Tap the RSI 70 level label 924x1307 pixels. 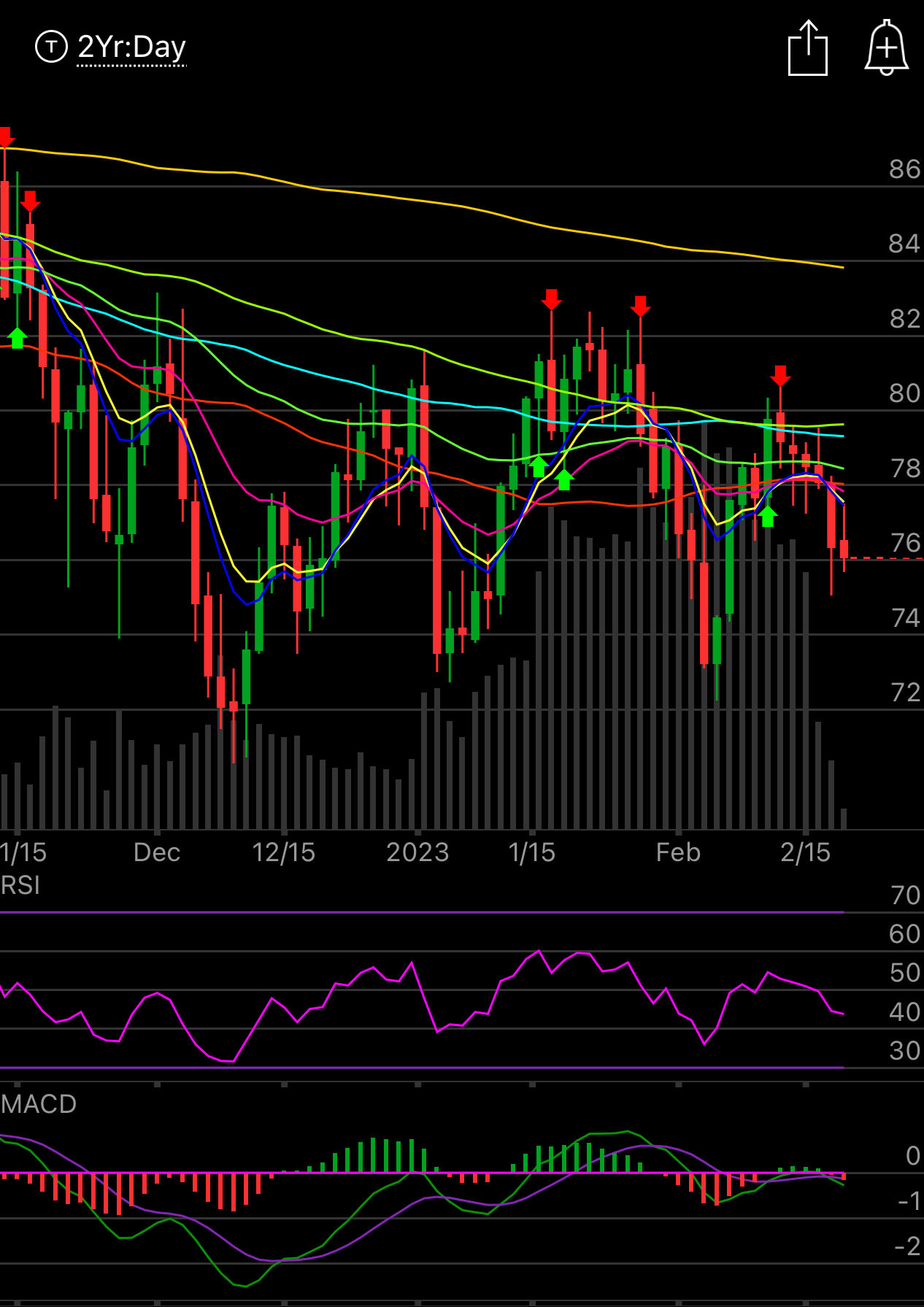[905, 895]
